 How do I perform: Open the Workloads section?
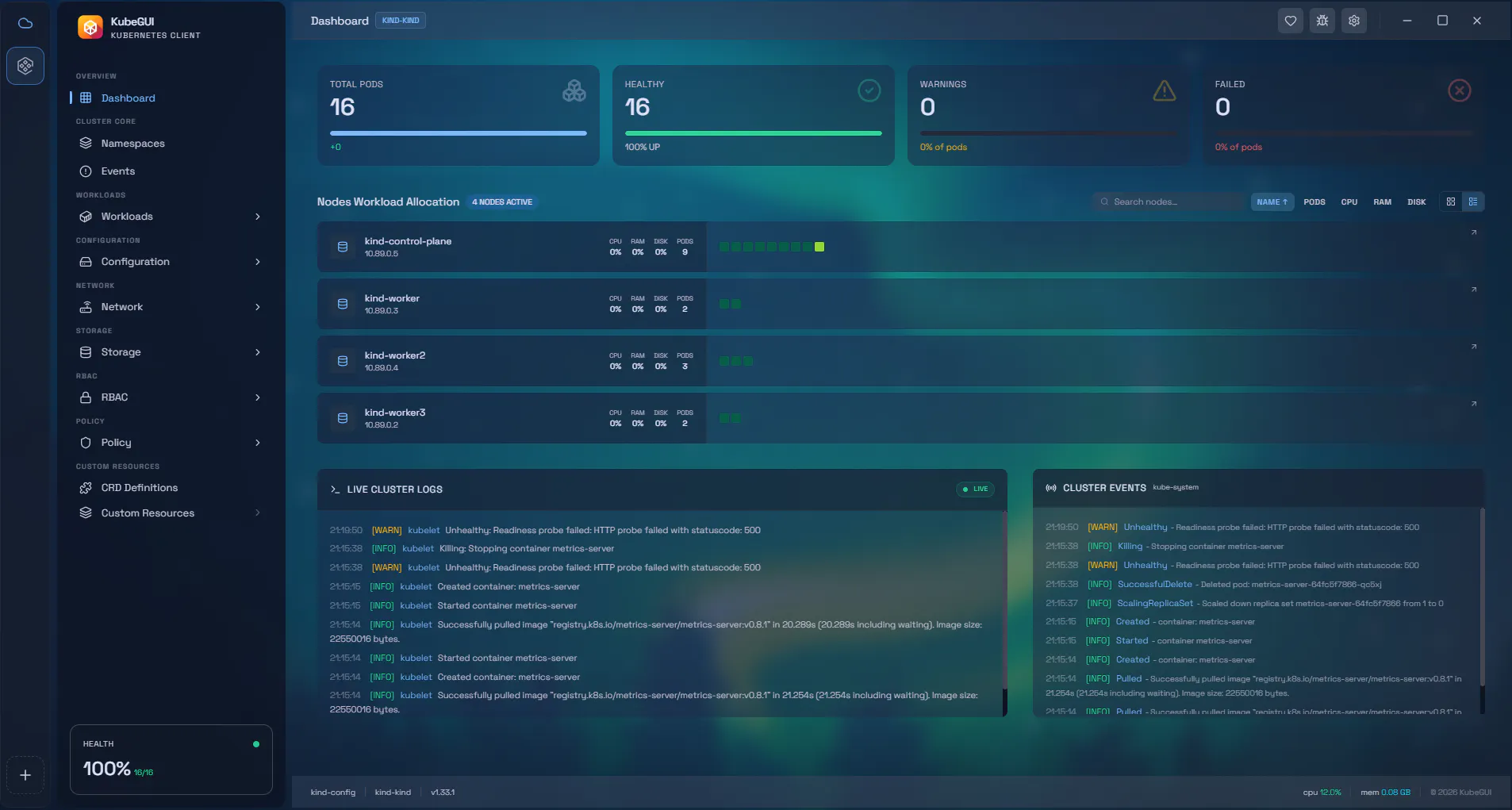pyautogui.click(x=170, y=217)
